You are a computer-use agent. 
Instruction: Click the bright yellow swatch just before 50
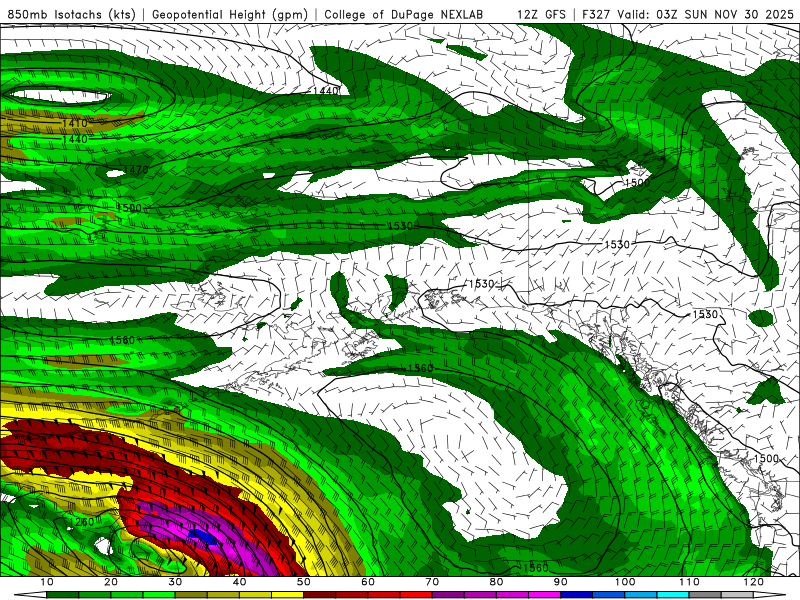click(287, 595)
